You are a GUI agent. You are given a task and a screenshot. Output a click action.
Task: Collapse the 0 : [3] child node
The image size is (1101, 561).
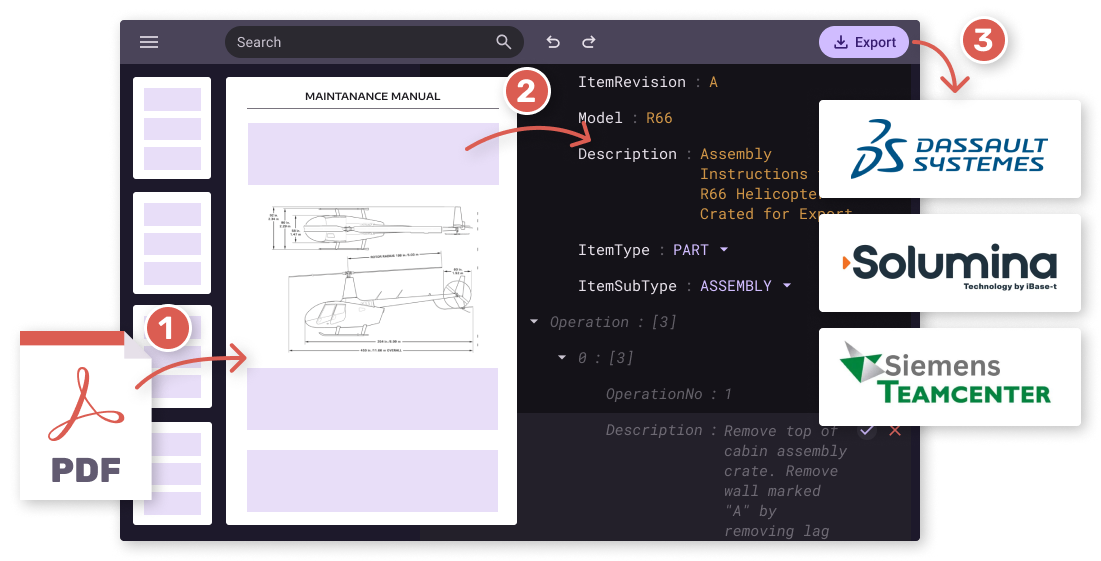point(562,358)
